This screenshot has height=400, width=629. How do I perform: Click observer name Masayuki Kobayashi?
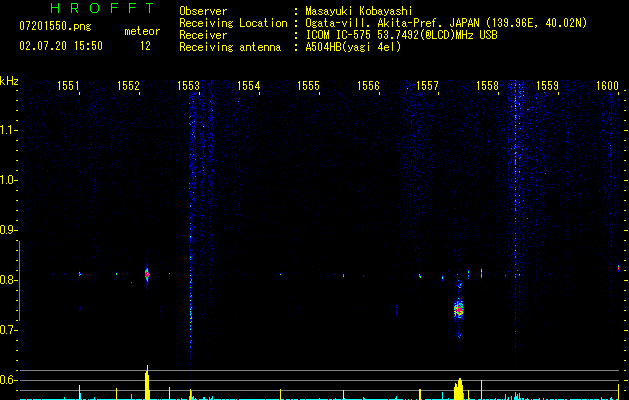(x=359, y=11)
